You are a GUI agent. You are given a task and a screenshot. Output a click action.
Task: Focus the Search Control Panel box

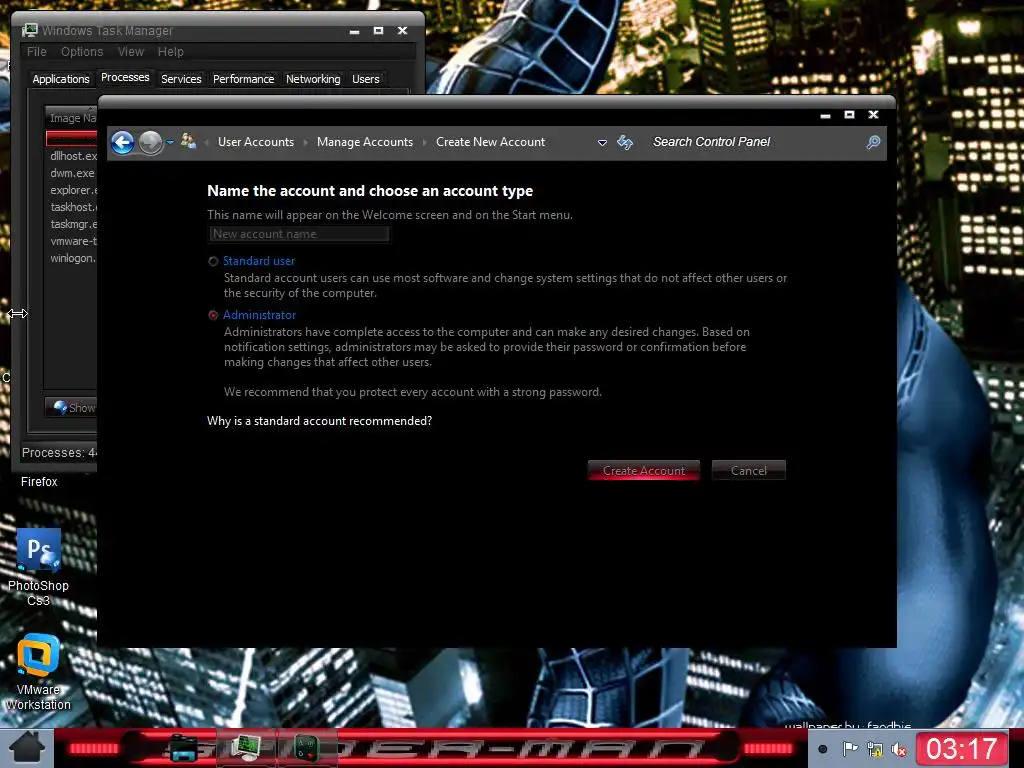[754, 142]
